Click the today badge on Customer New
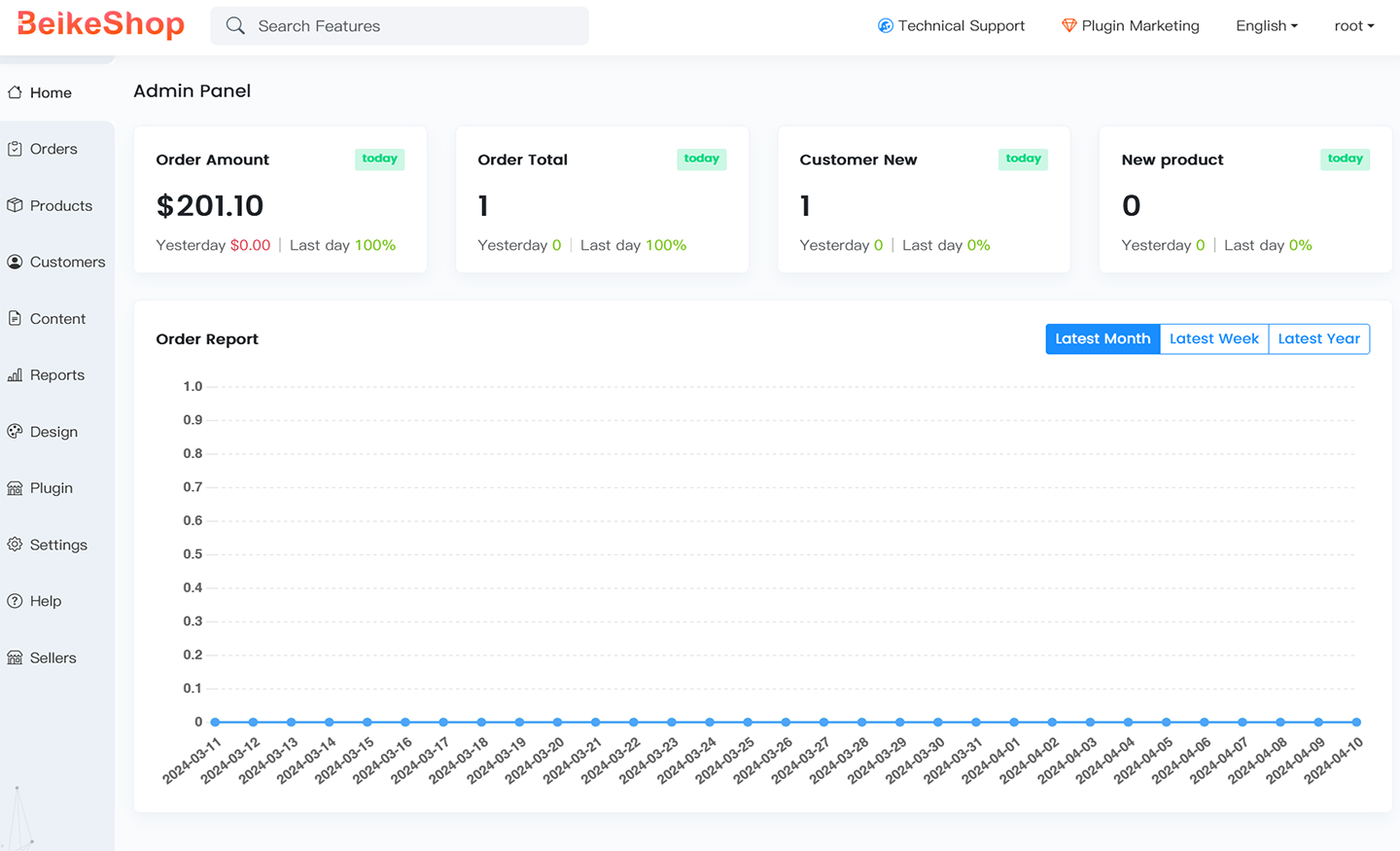Screen dimensions: 1400x851 [1023, 159]
